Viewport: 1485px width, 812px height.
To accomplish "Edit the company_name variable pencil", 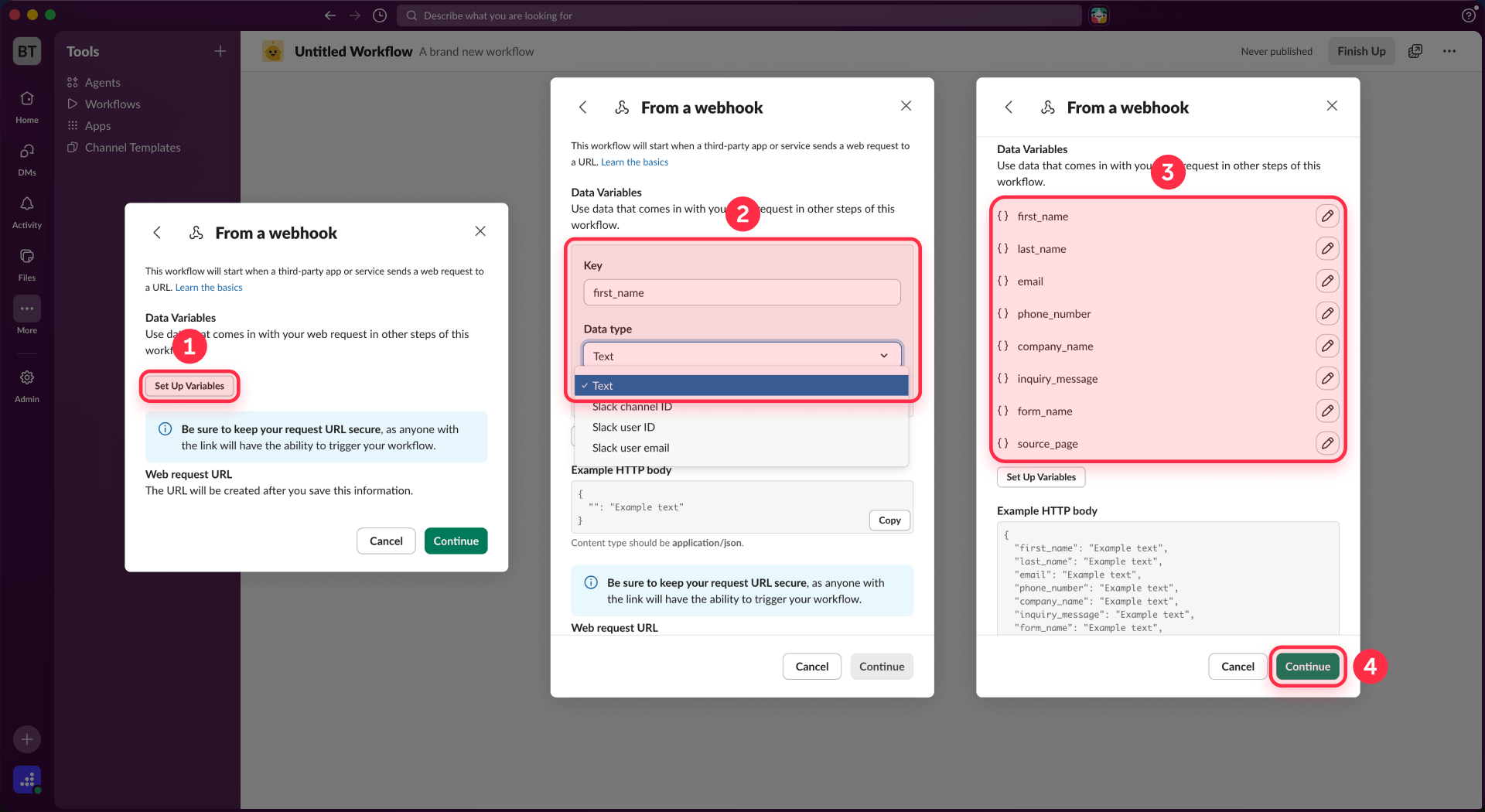I will coord(1327,346).
